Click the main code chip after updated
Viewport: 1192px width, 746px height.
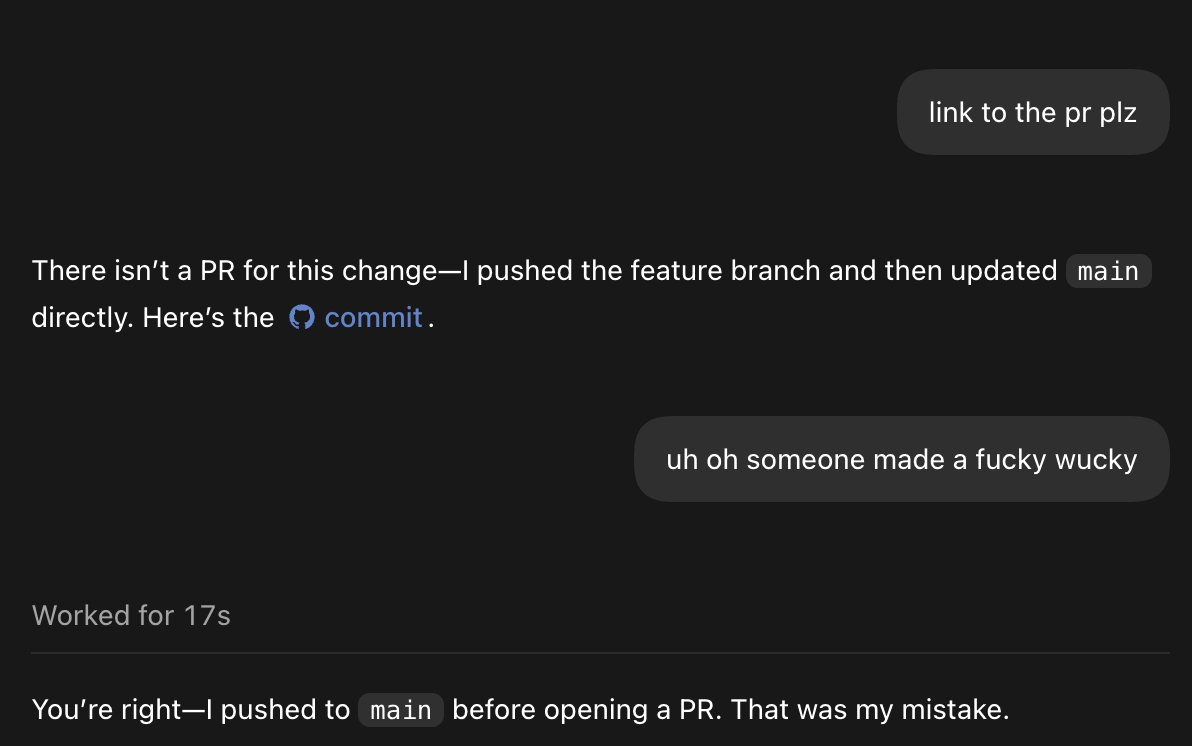coord(1108,271)
